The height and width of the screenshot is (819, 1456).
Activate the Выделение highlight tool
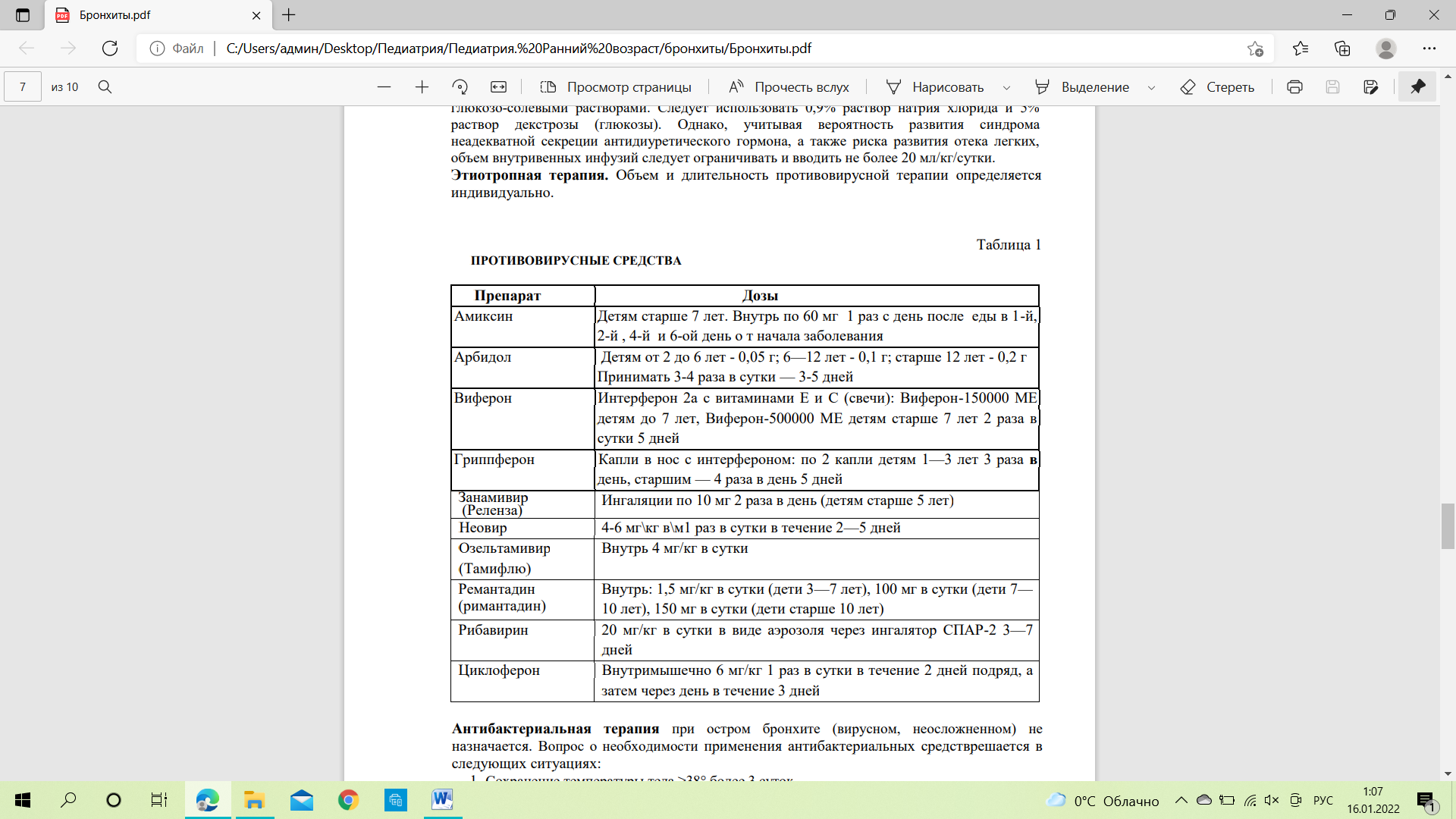click(x=1082, y=87)
